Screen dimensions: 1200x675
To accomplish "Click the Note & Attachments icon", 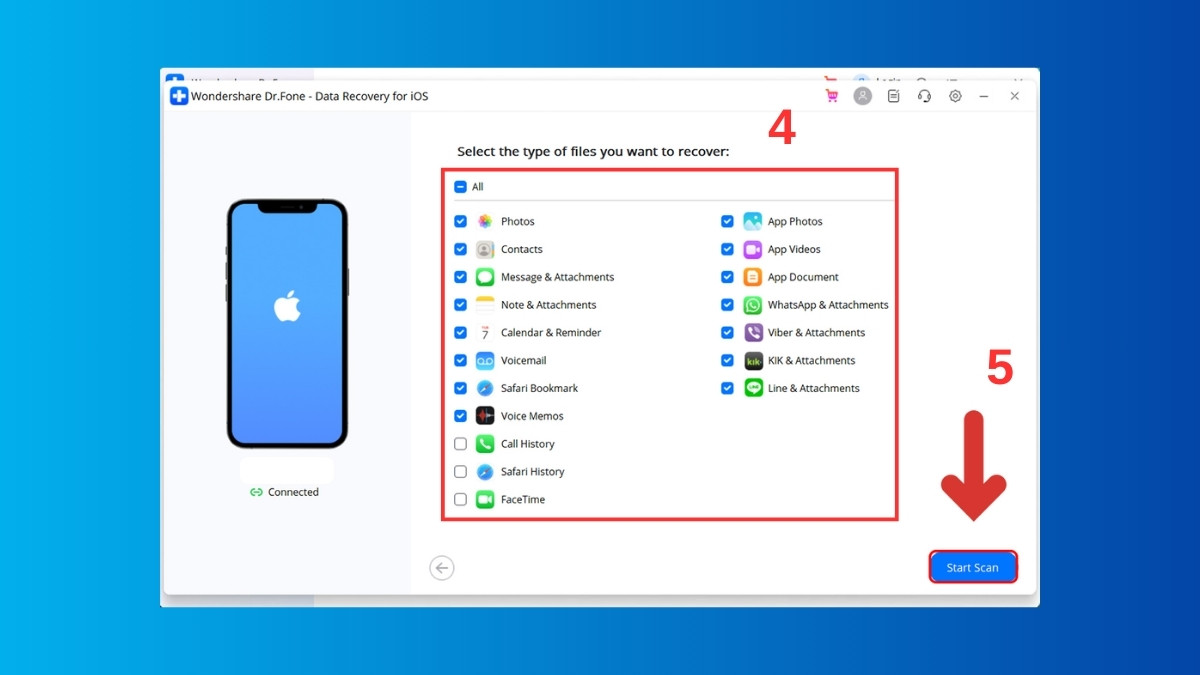I will [485, 305].
